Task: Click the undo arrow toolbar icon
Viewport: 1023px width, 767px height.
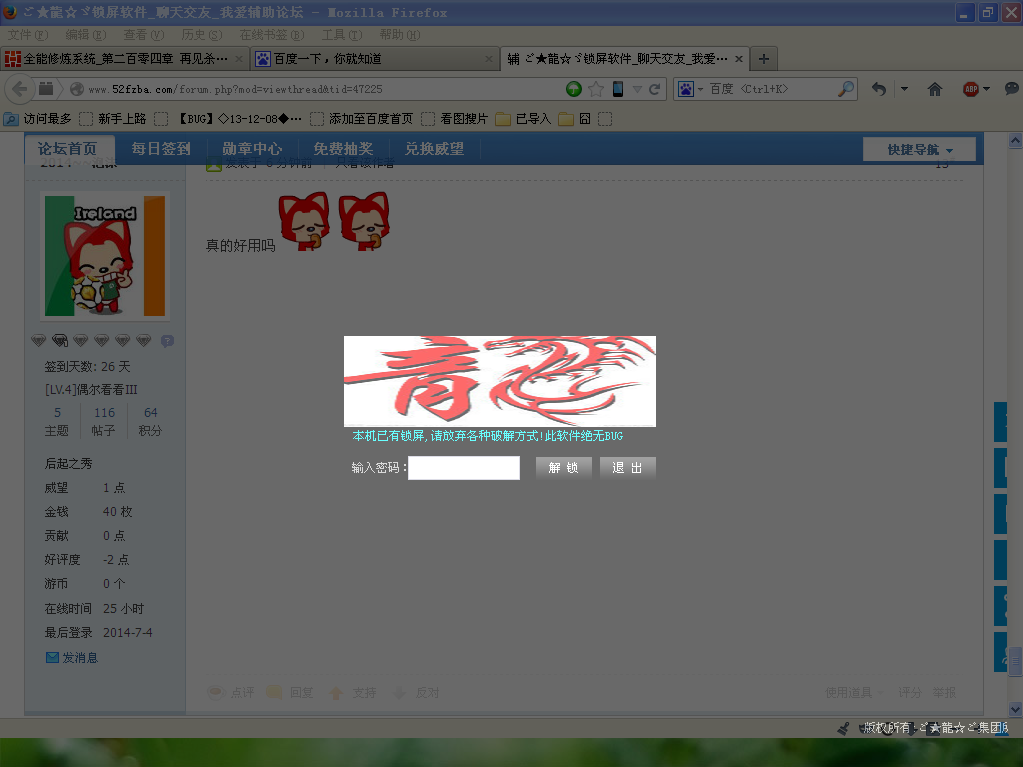Action: (879, 89)
